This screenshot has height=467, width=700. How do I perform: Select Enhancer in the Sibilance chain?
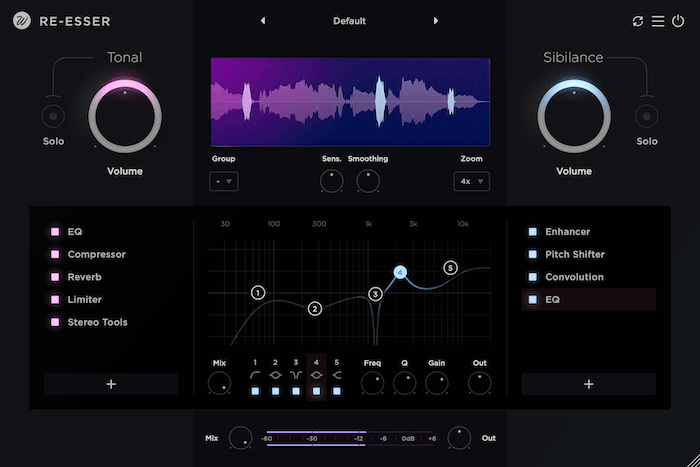[567, 231]
